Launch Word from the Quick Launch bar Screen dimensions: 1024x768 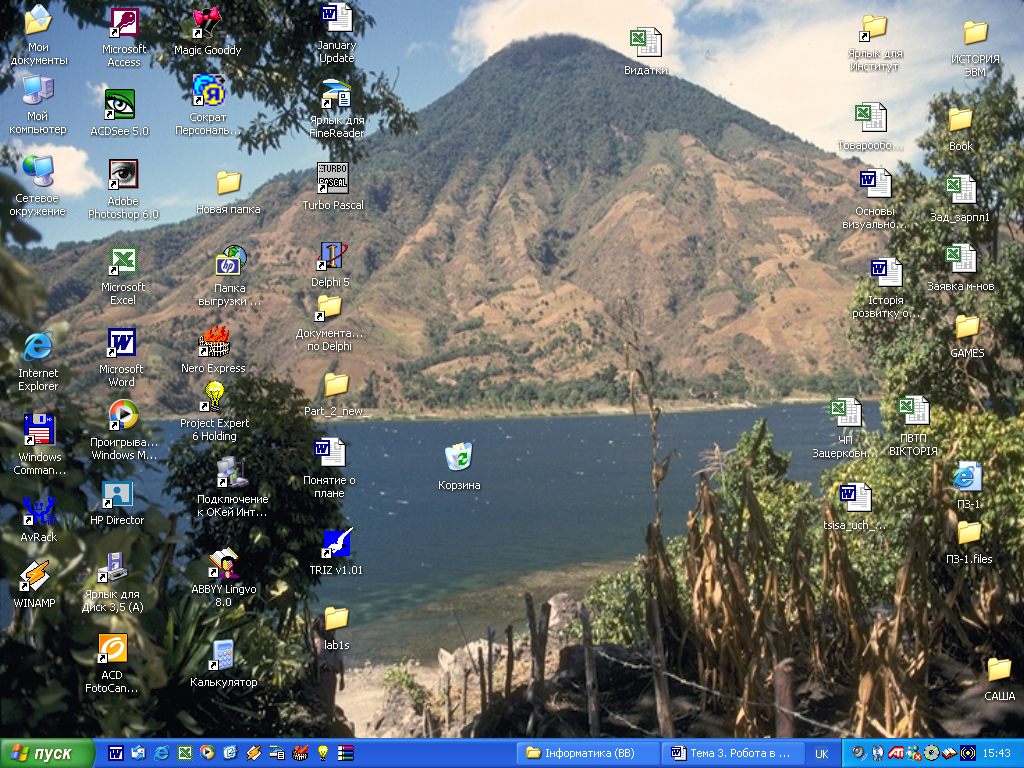coord(116,753)
